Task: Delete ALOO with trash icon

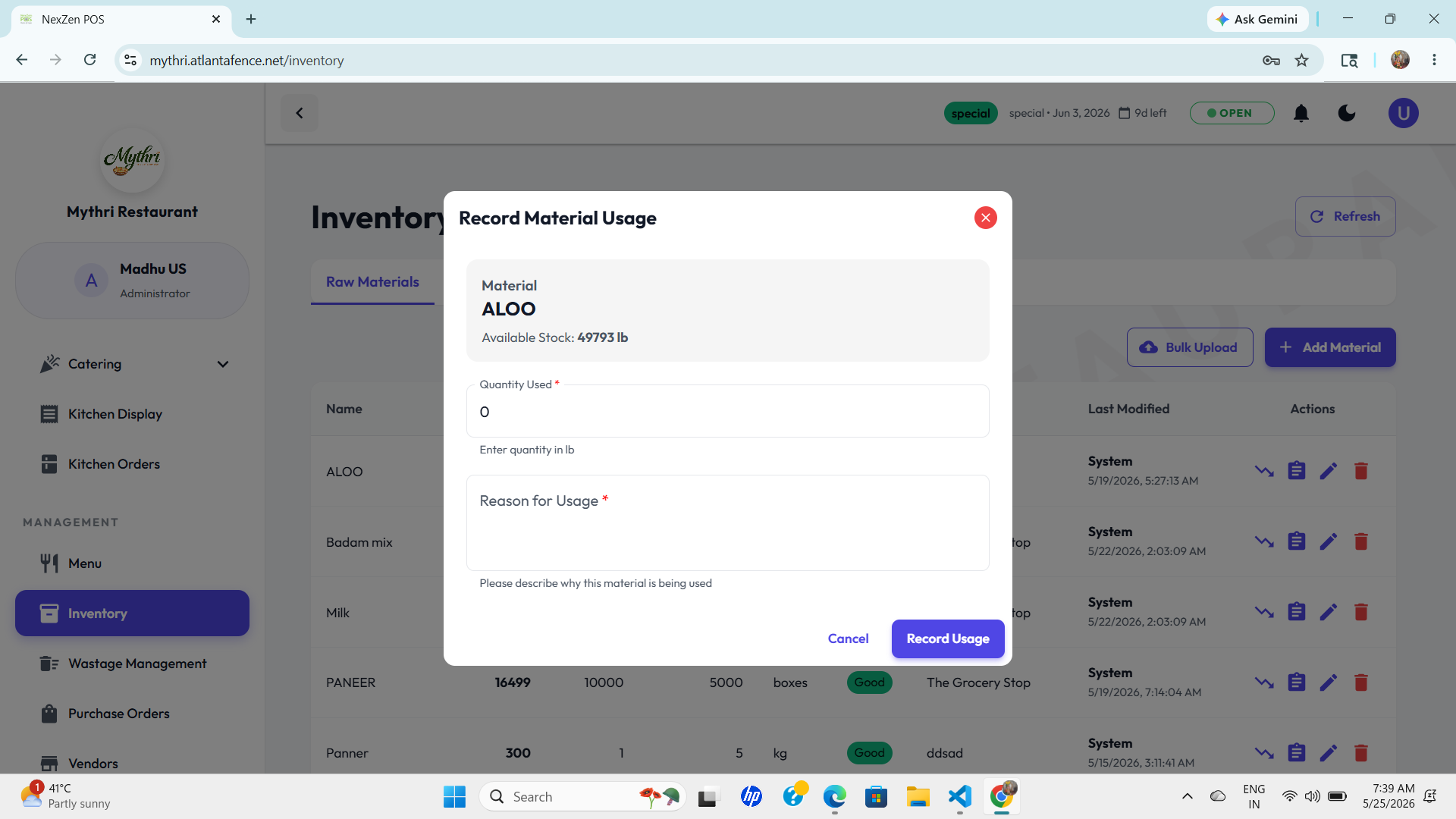Action: (1361, 471)
